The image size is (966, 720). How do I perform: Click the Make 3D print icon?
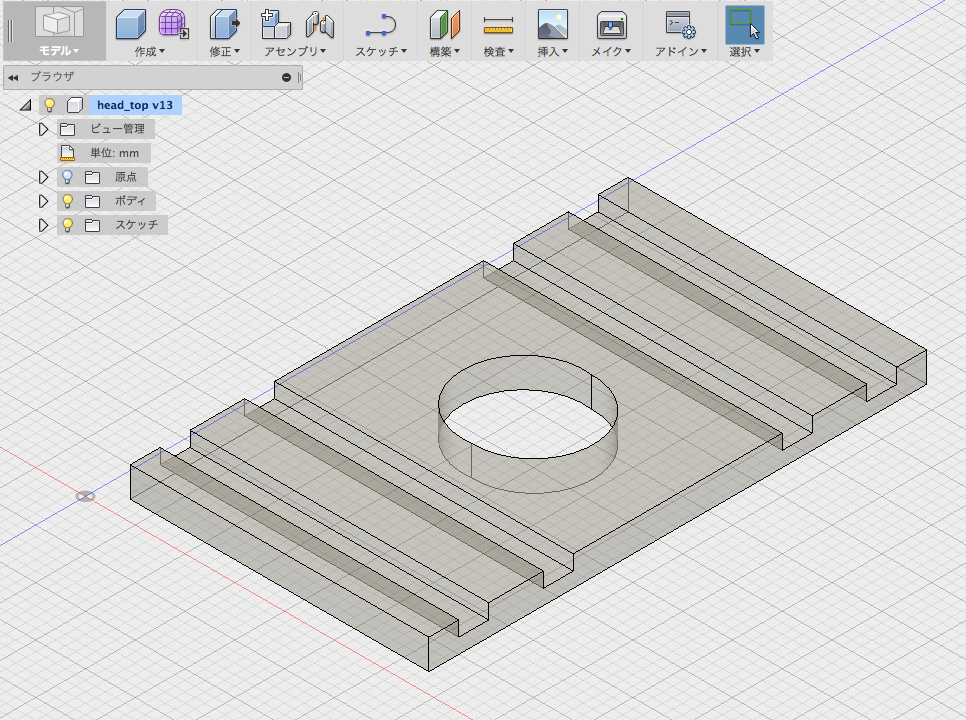(611, 25)
